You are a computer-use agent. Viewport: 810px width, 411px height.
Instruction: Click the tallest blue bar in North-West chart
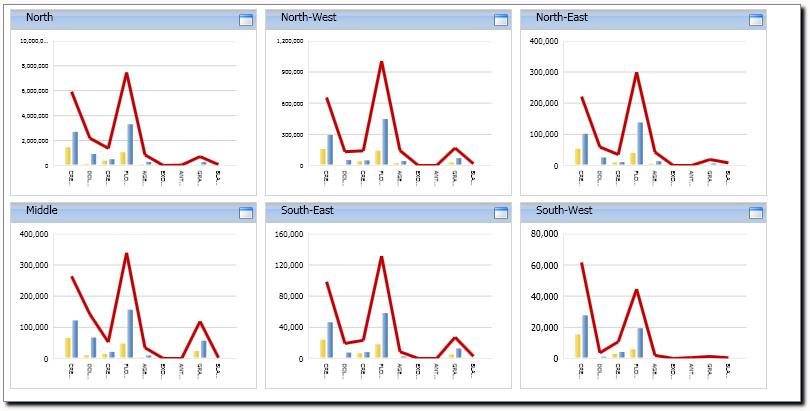tap(385, 142)
